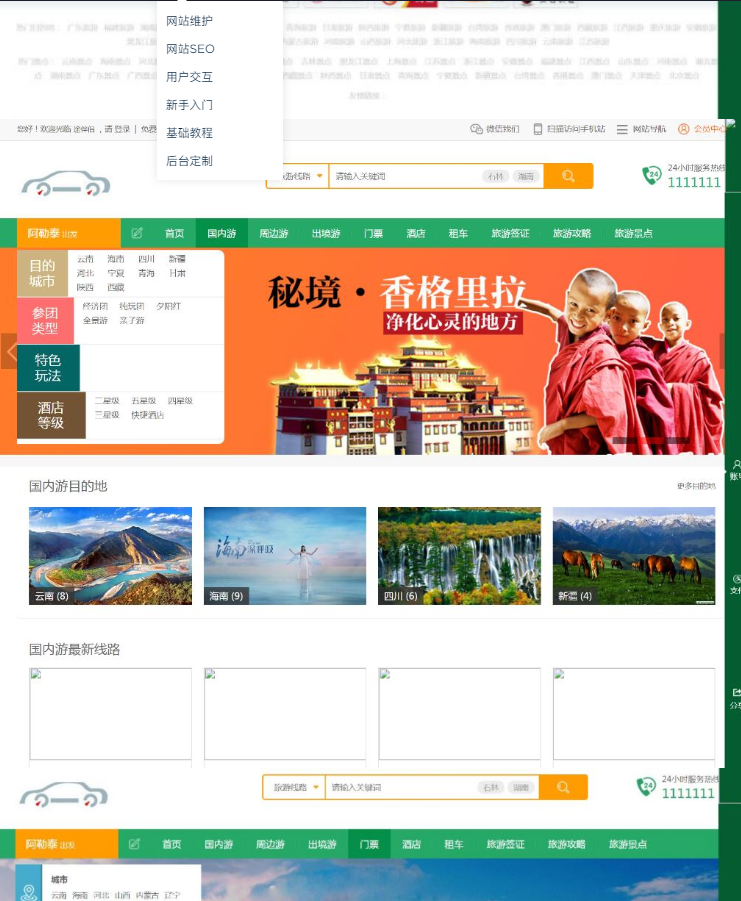Open 新手入门 from the dropdown menu
This screenshot has height=901, width=741.
[x=189, y=105]
